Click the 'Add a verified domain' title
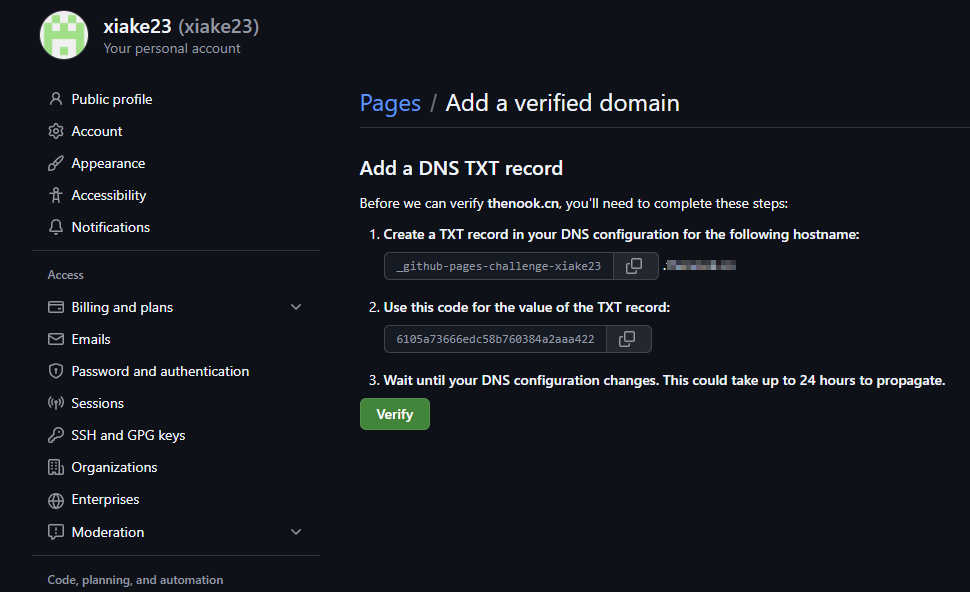The width and height of the screenshot is (970, 592). click(562, 103)
